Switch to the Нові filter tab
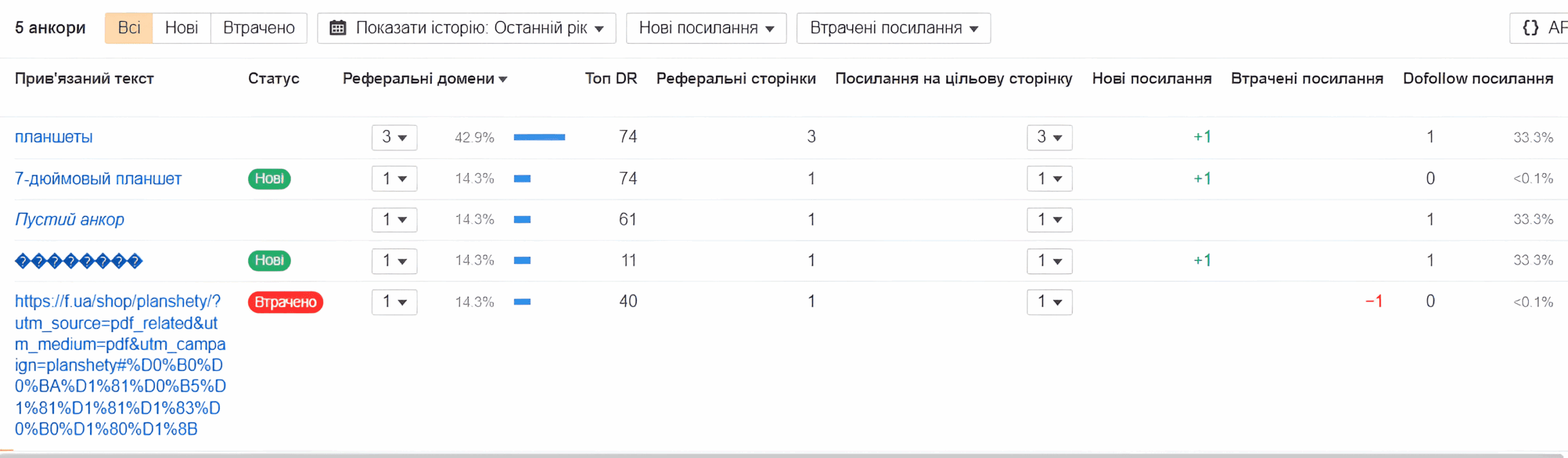This screenshot has height=458, width=1568. [x=181, y=28]
